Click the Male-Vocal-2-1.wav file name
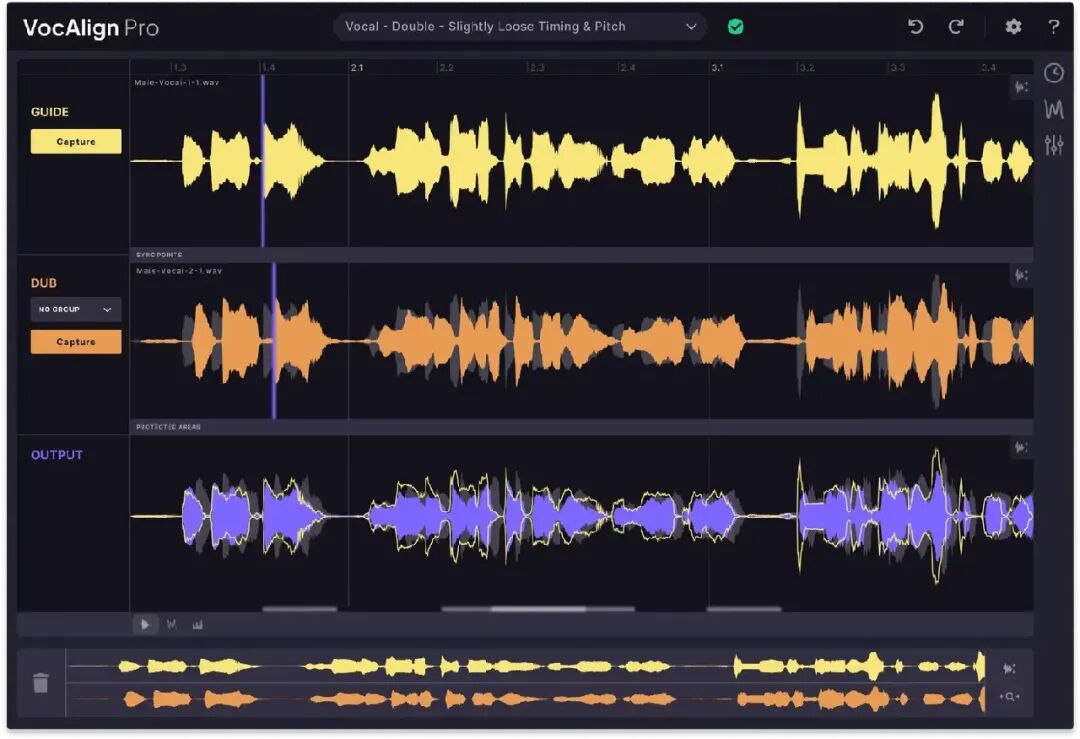Screen dimensions: 1080x739 point(178,271)
